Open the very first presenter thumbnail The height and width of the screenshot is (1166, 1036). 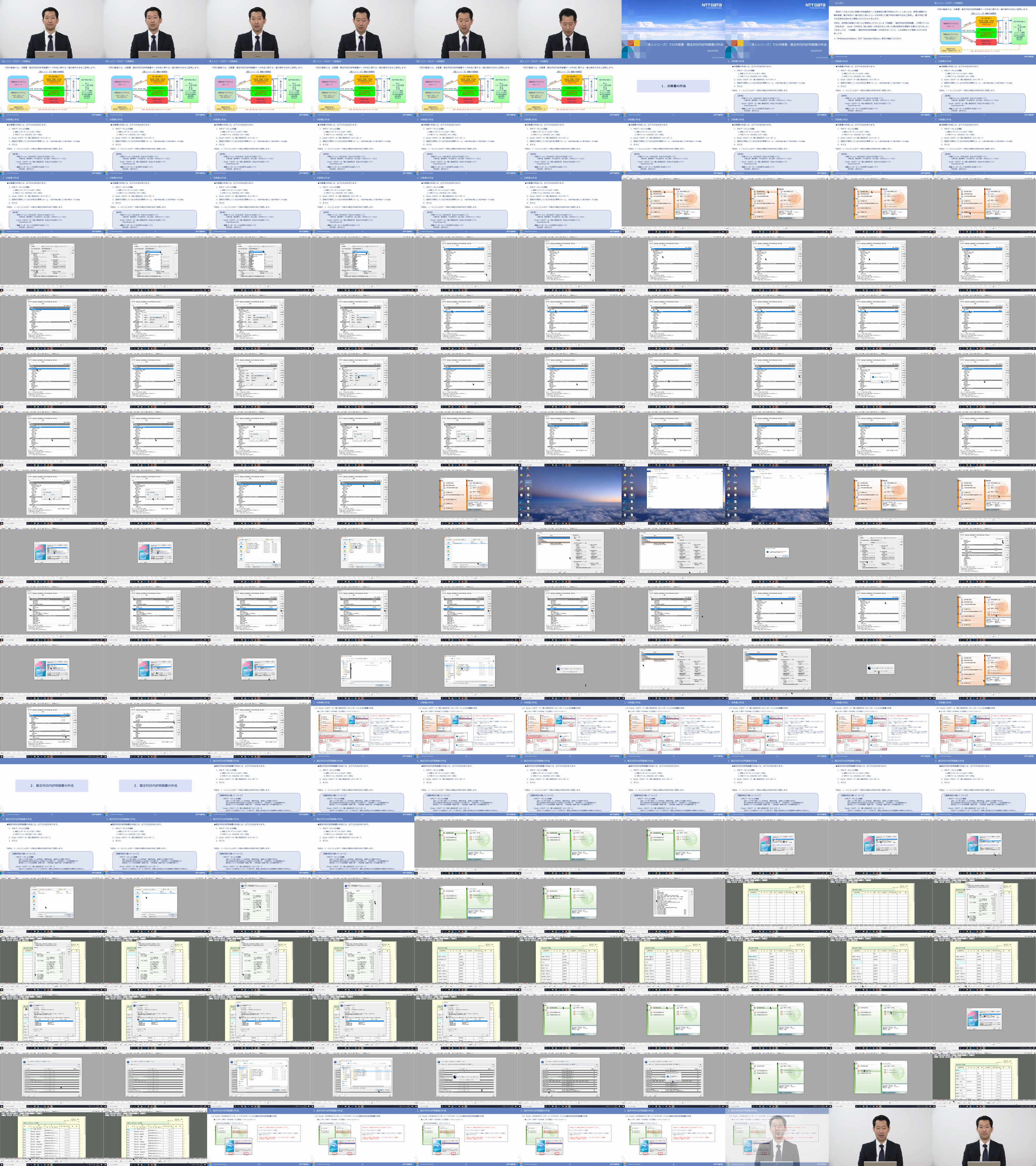tap(52, 29)
